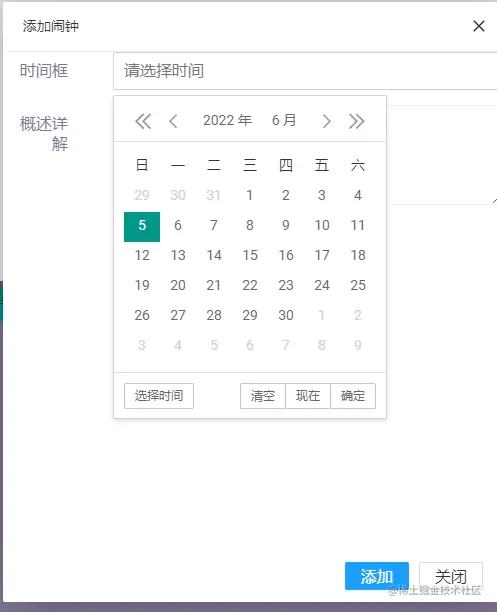Screen dimensions: 497x612
Task: Go to previous year with double-left arrow
Action: coord(143,121)
